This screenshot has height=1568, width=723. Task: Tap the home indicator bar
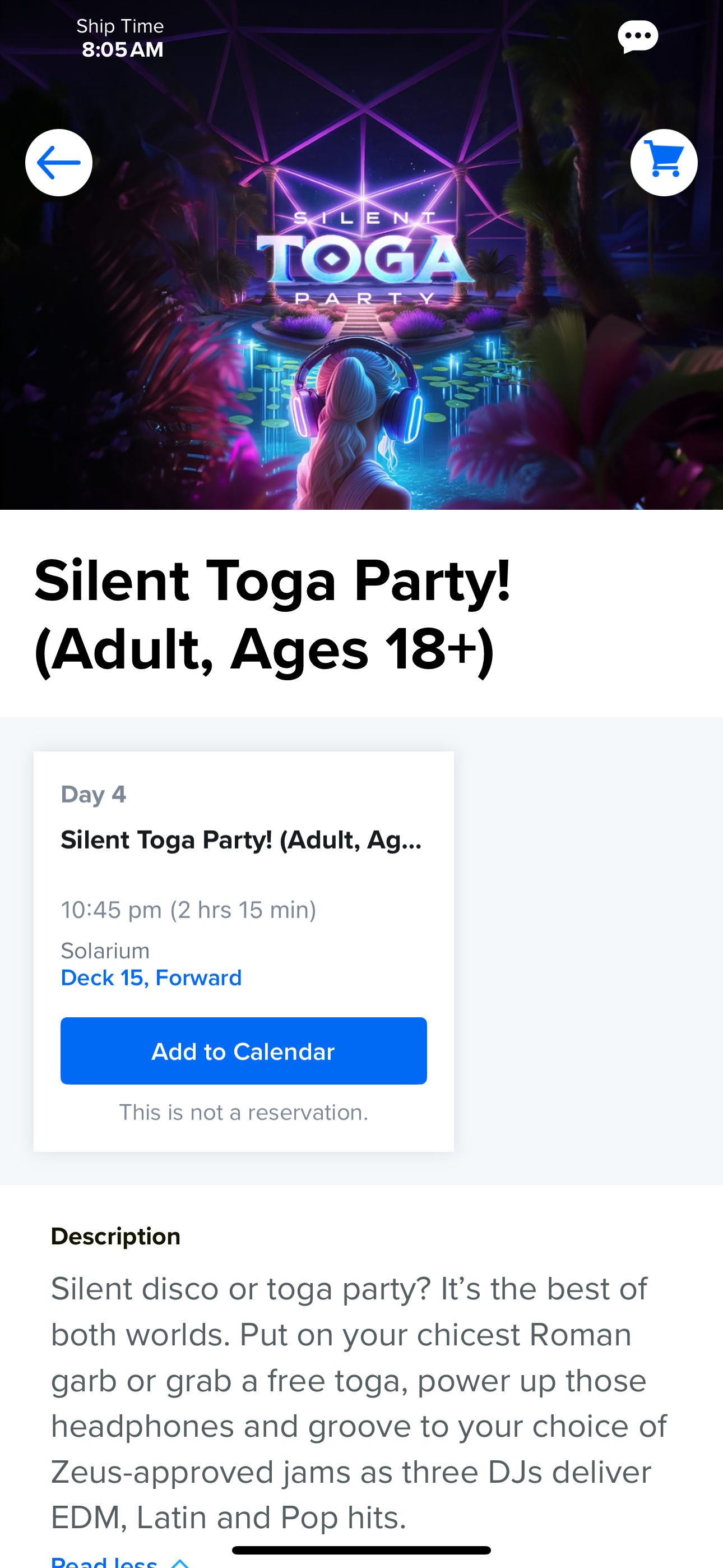(x=361, y=1549)
